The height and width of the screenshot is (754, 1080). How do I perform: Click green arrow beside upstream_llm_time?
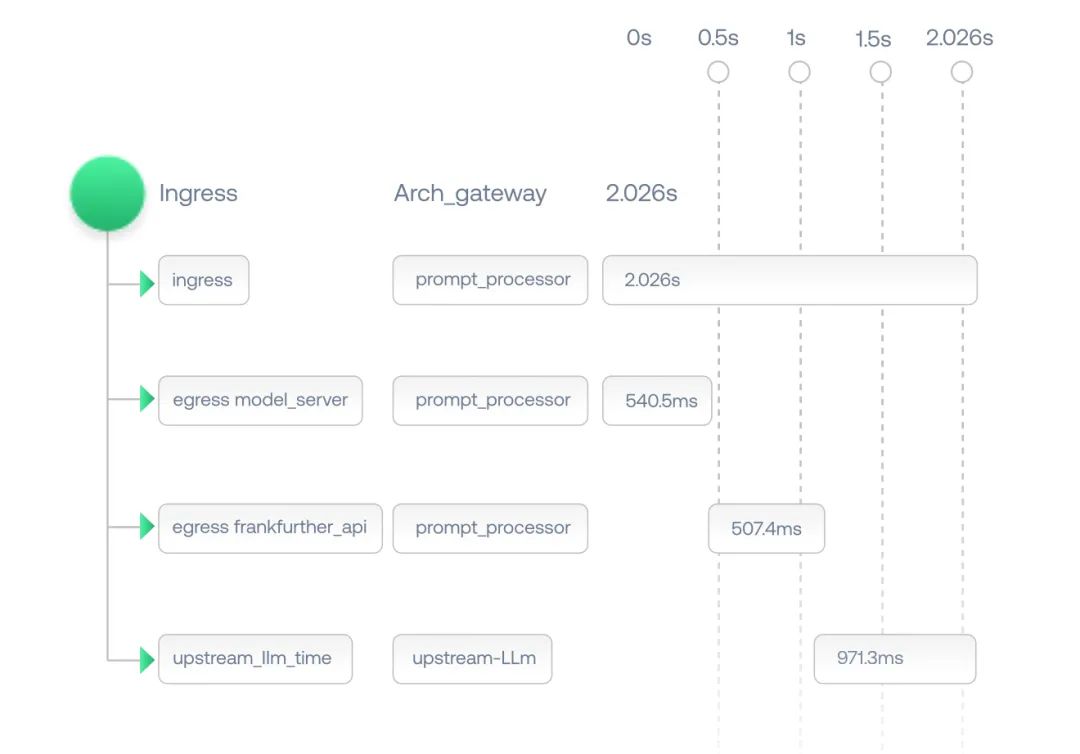[147, 660]
